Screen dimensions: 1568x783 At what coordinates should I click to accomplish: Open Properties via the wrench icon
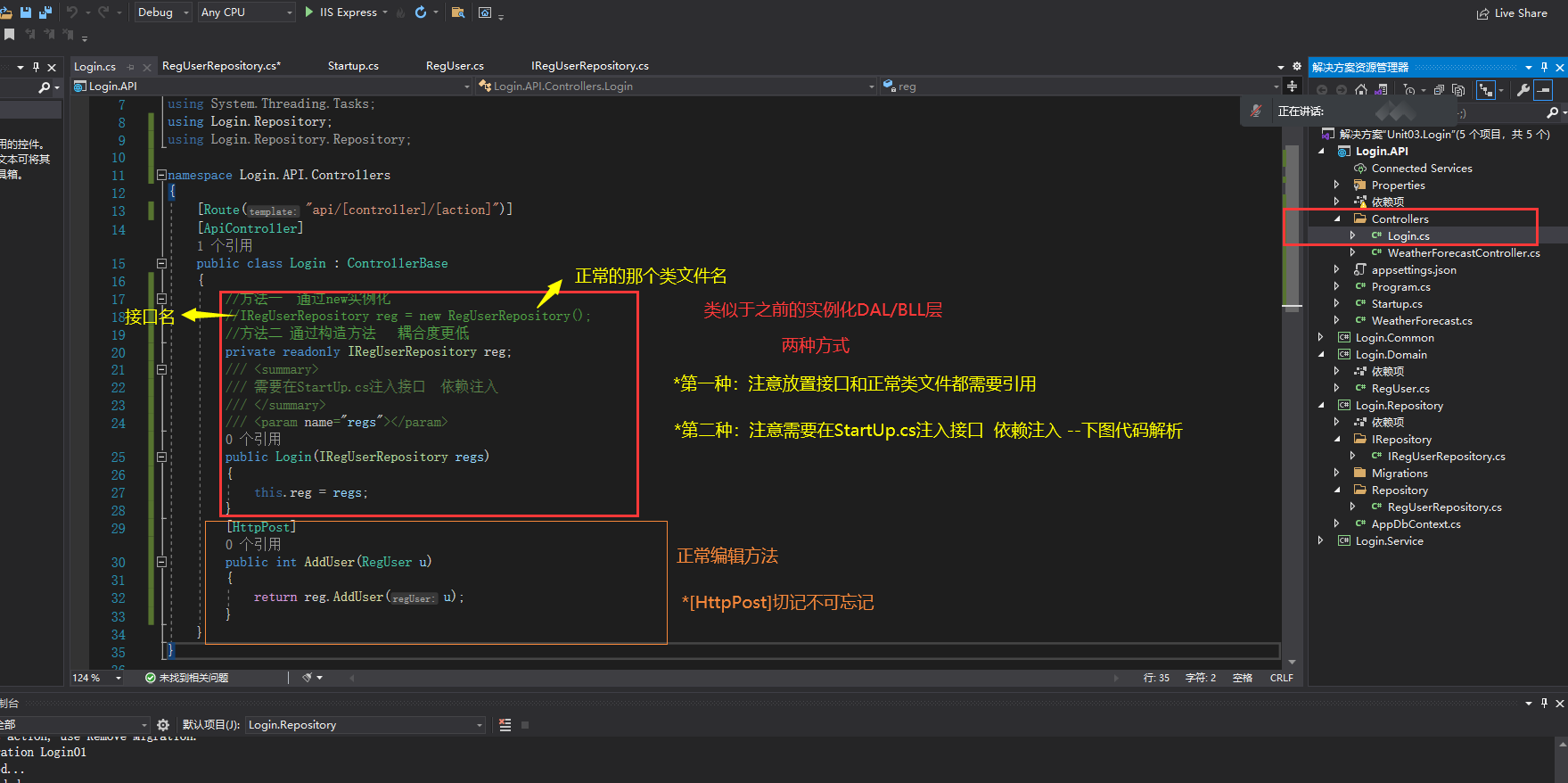point(1523,90)
